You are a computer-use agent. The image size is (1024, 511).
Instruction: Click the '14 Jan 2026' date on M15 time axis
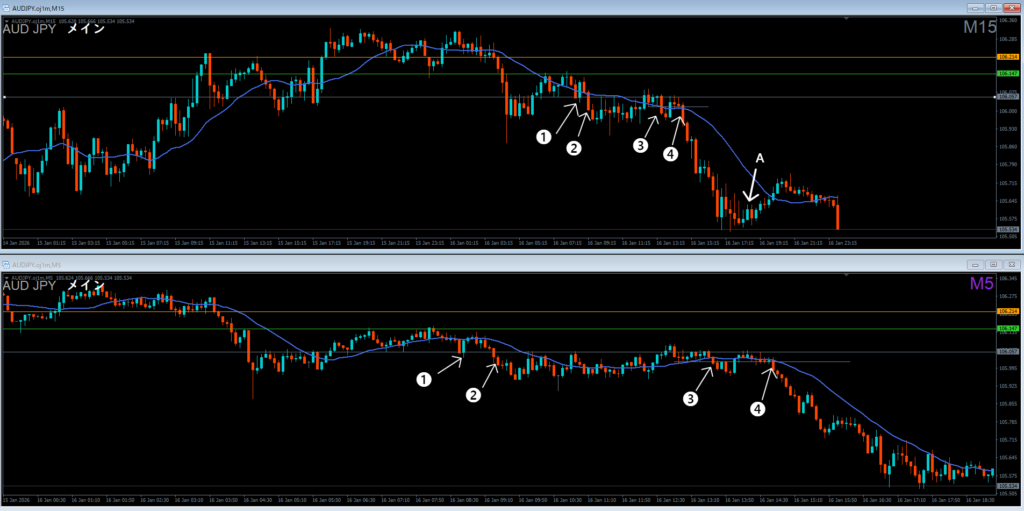tap(14, 242)
